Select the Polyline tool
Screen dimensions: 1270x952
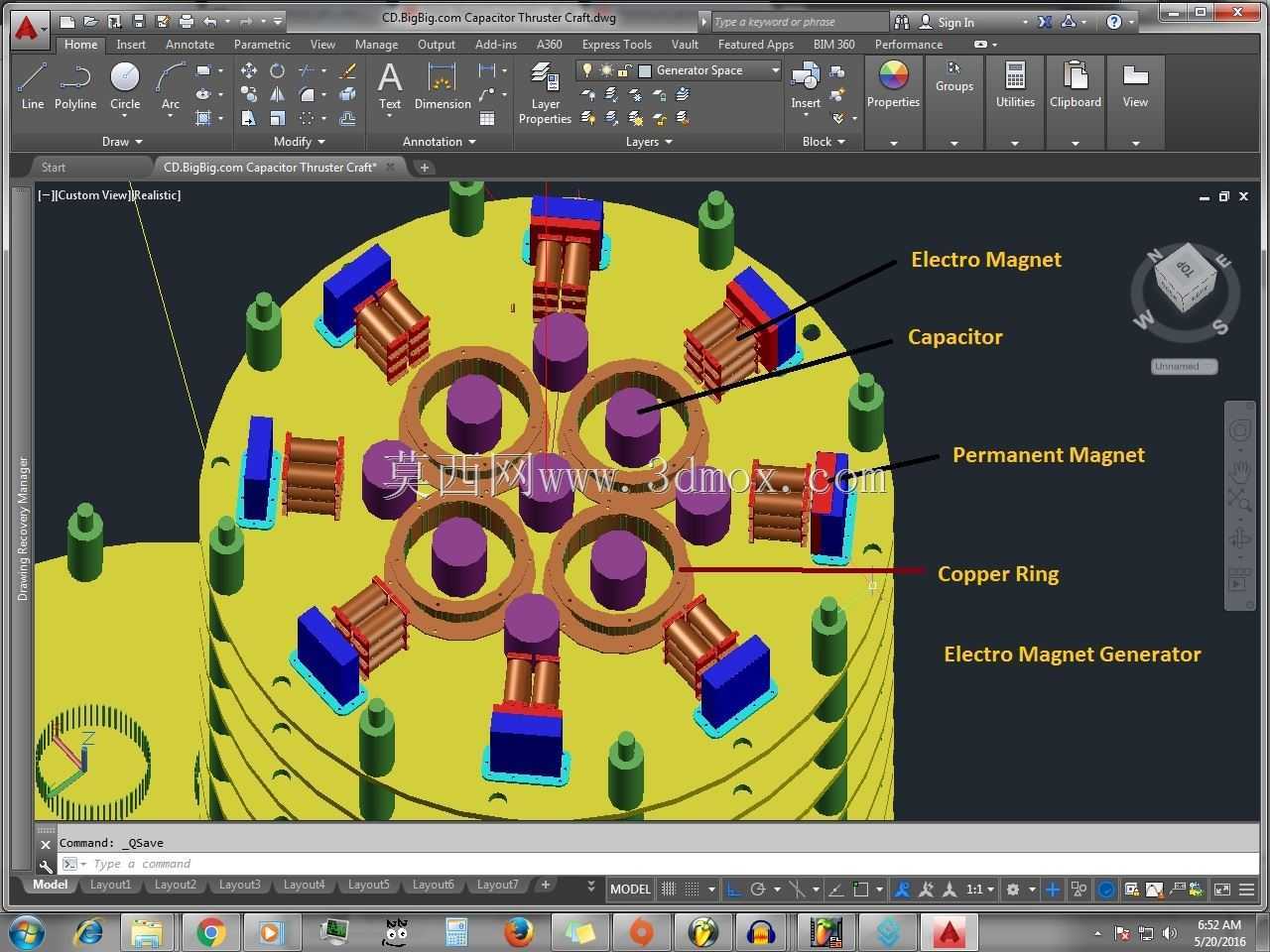(75, 85)
